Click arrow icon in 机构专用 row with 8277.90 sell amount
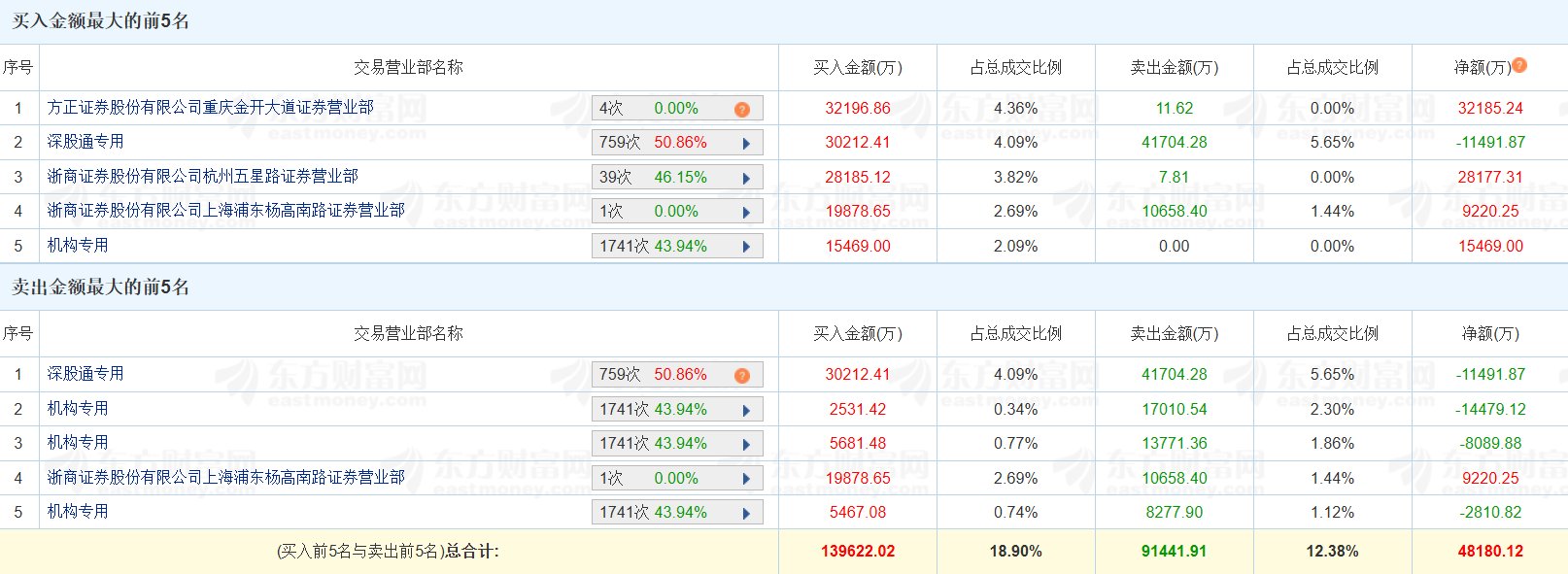The width and height of the screenshot is (1568, 574). pyautogui.click(x=746, y=513)
